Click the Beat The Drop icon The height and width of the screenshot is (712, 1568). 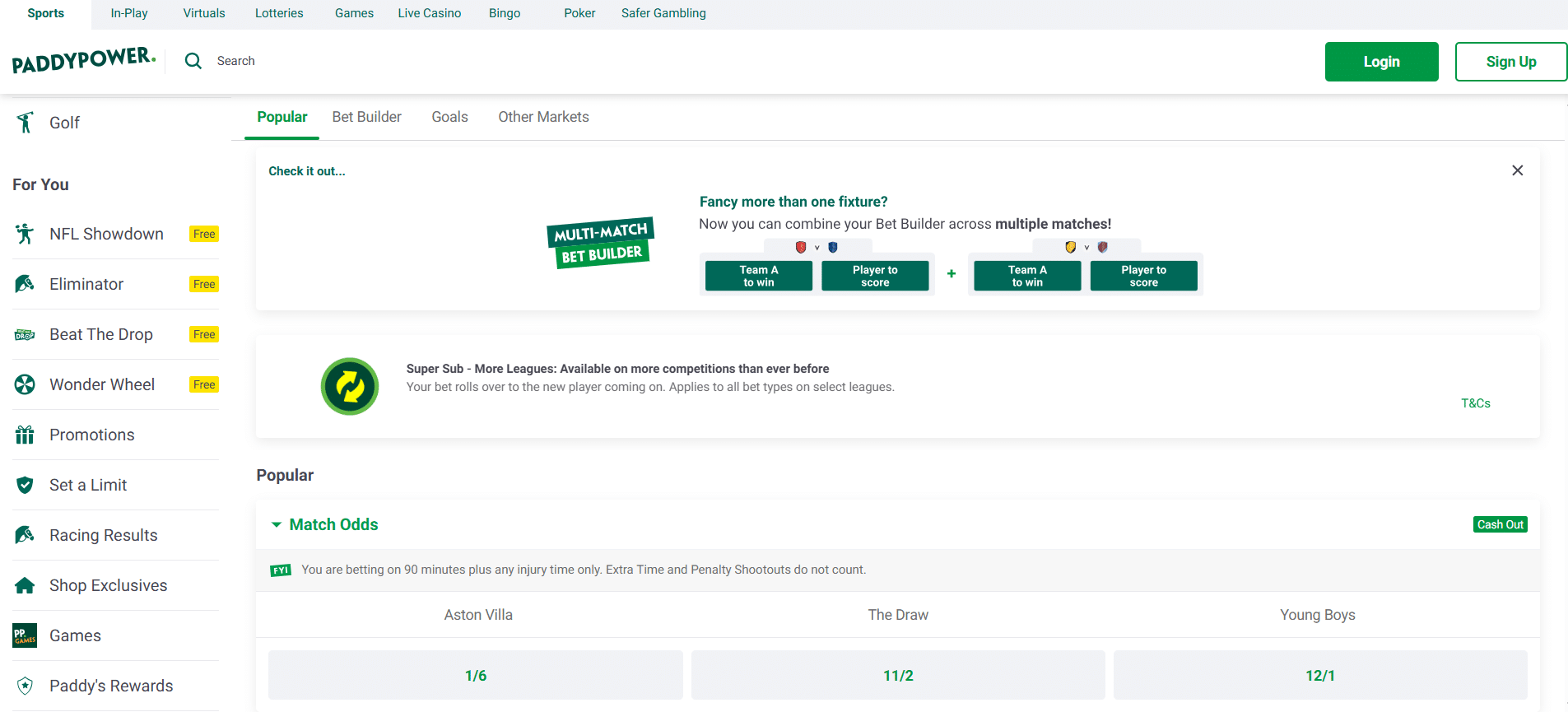coord(25,334)
